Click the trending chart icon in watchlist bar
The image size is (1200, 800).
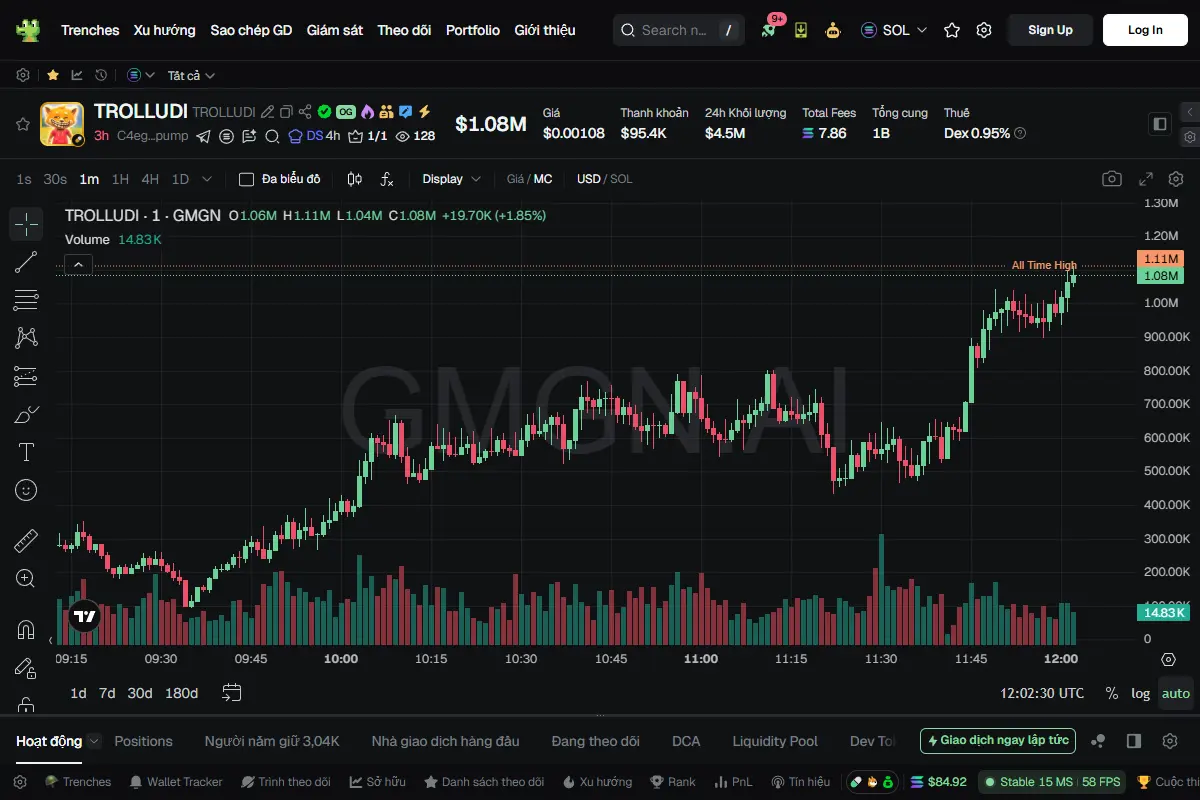[77, 75]
